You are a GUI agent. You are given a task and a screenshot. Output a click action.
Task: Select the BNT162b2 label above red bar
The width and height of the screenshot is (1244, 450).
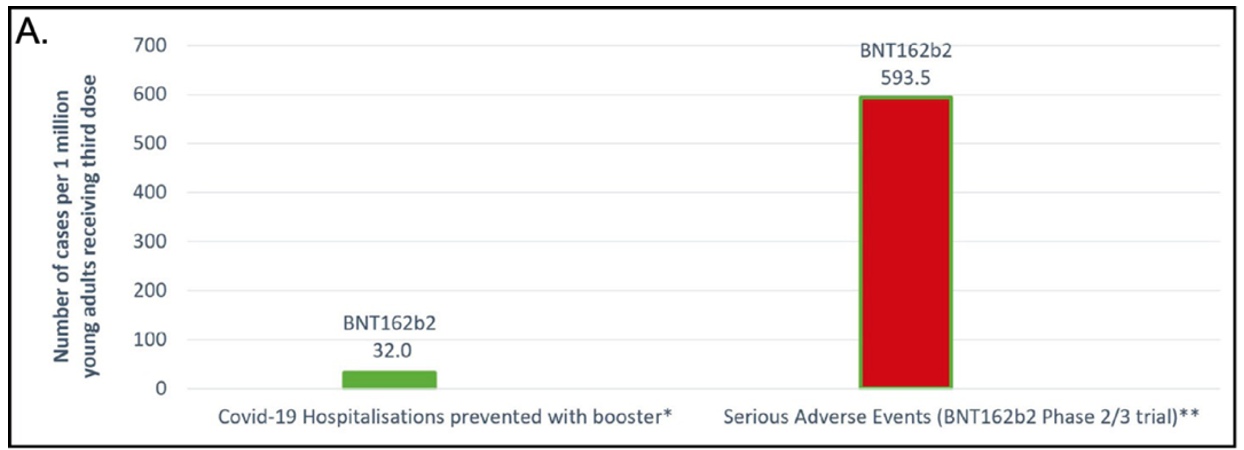click(906, 50)
